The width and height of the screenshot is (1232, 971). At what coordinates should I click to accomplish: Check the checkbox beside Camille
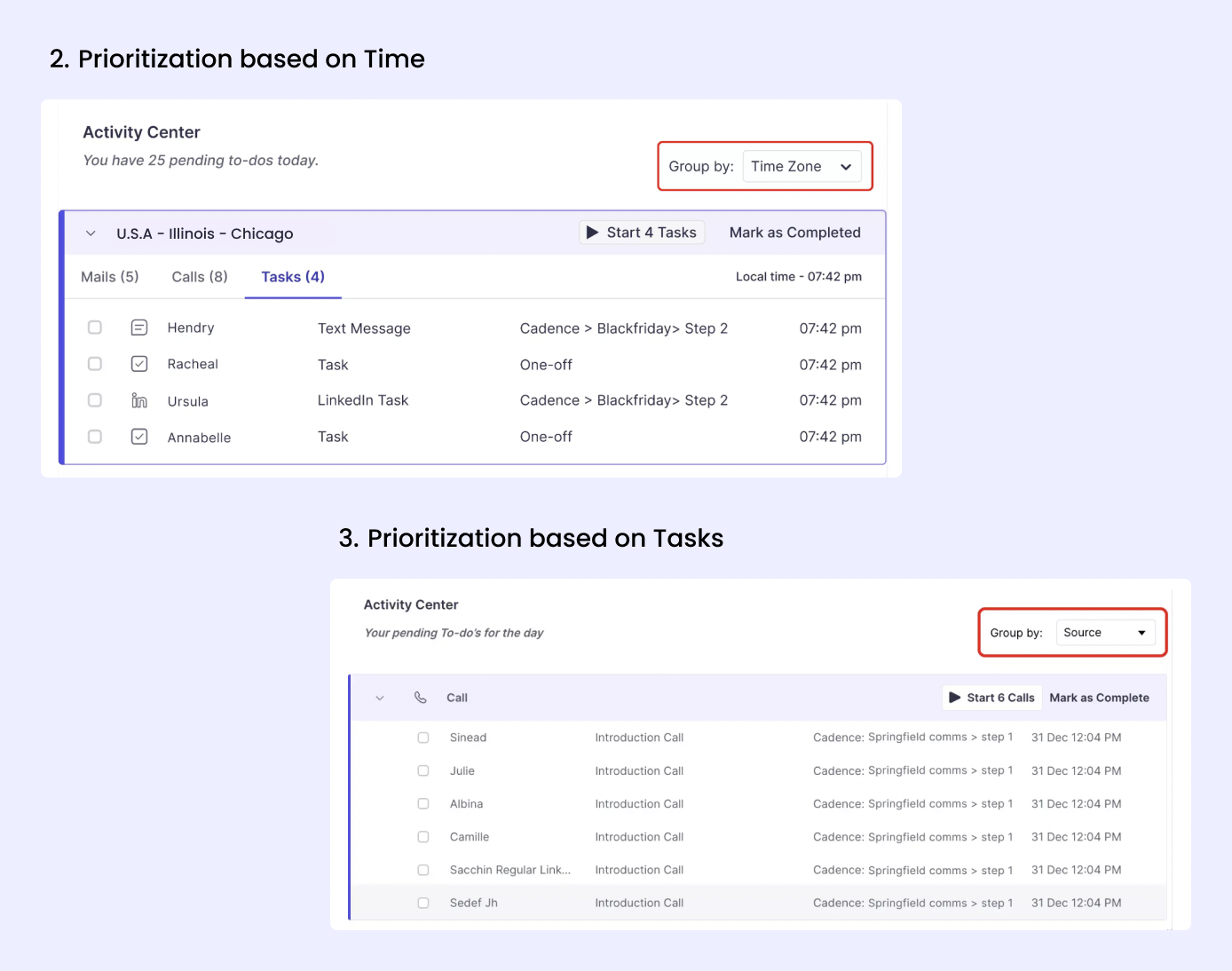click(423, 837)
